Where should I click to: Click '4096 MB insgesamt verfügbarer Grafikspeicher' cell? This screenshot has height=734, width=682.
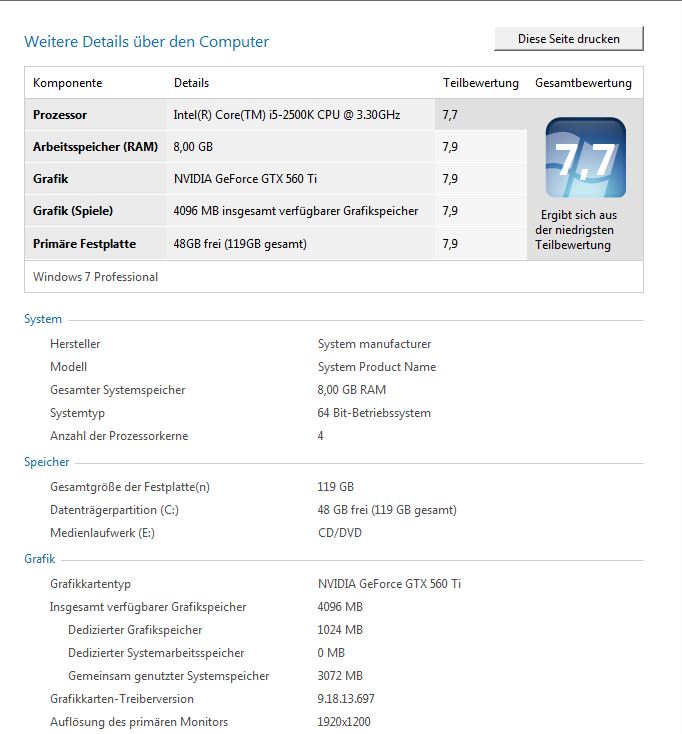pos(295,211)
